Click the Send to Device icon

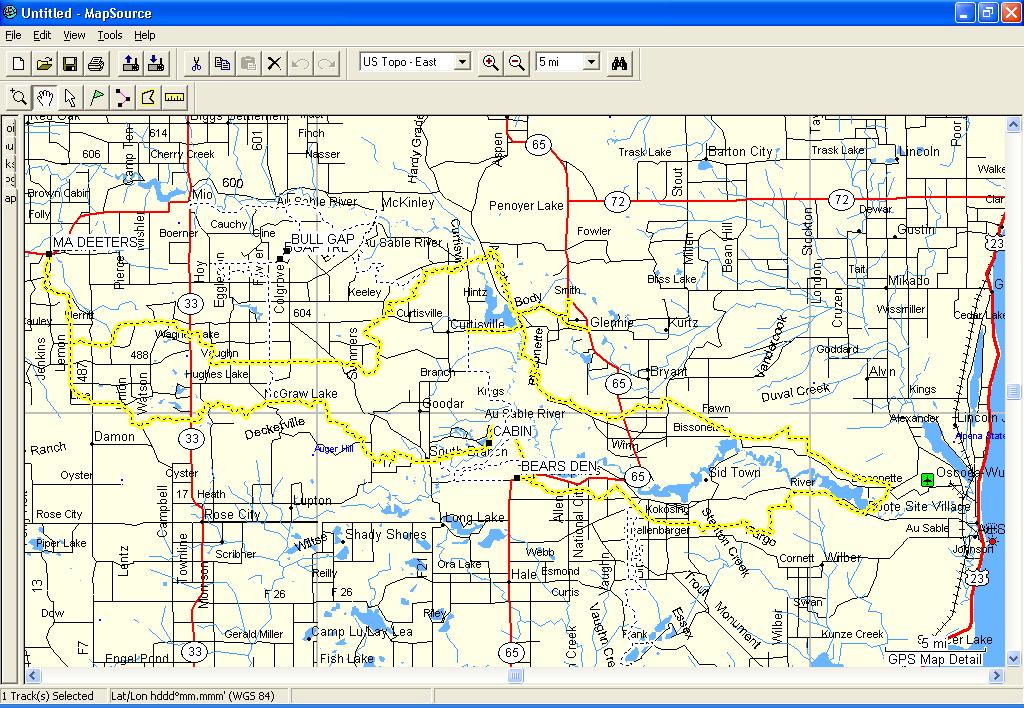click(x=130, y=63)
